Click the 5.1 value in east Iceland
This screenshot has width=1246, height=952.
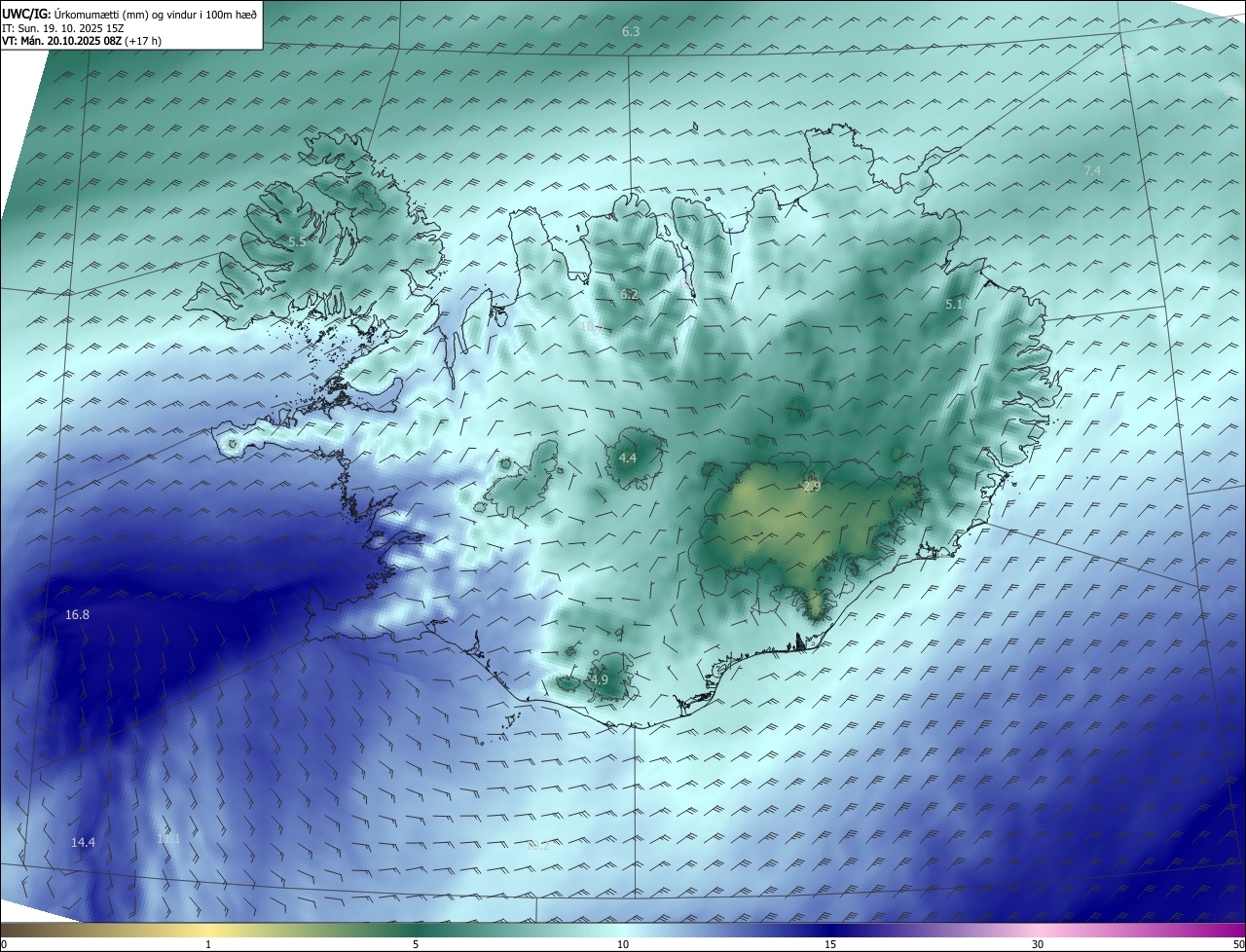click(x=954, y=305)
